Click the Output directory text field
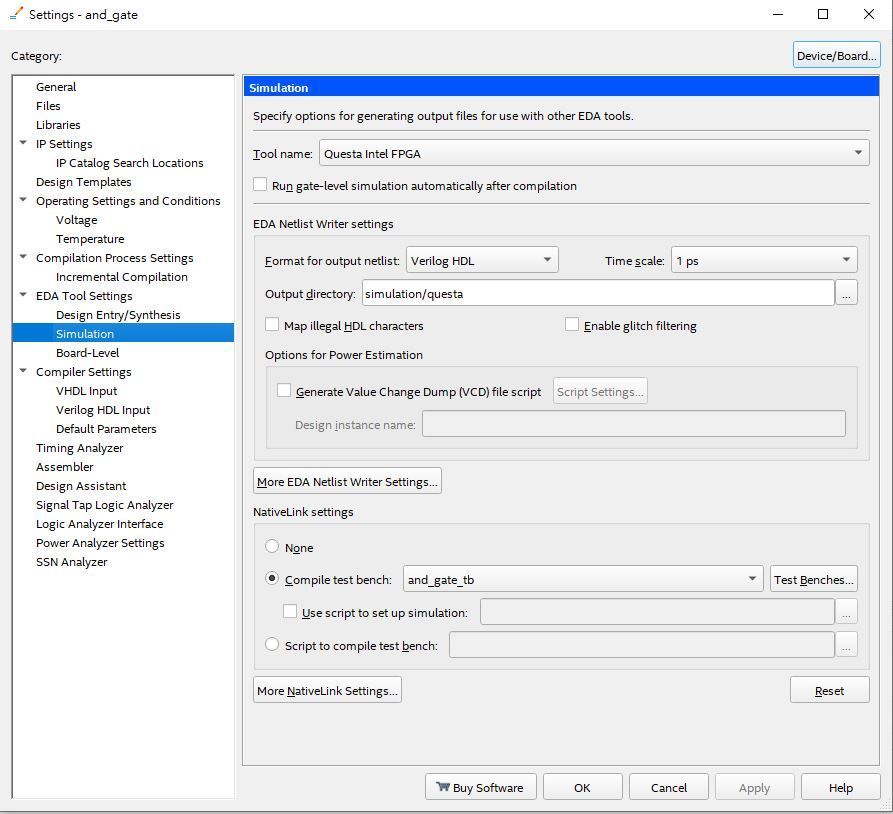Screen dimensions: 893x814 coord(597,293)
